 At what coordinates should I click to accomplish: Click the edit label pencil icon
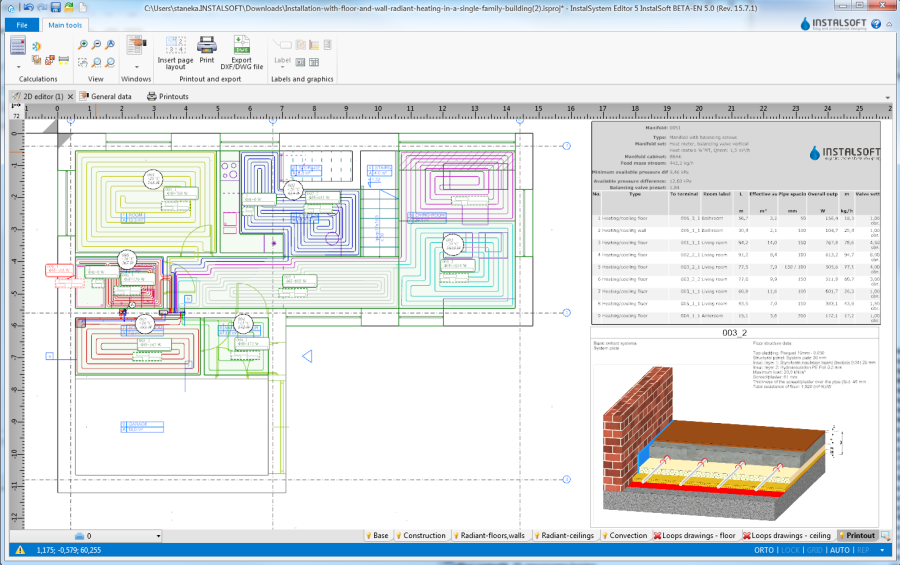tap(301, 45)
